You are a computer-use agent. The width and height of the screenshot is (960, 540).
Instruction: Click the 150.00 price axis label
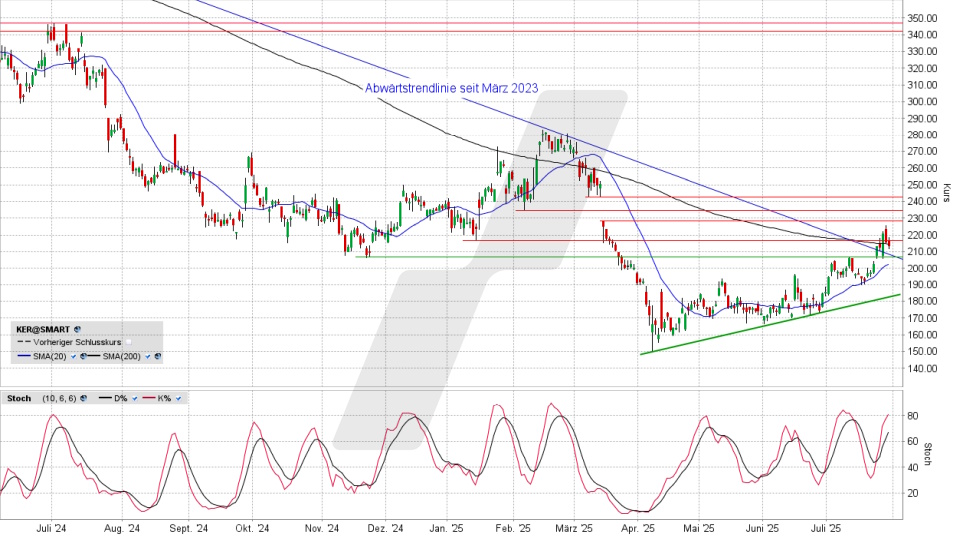(x=923, y=351)
